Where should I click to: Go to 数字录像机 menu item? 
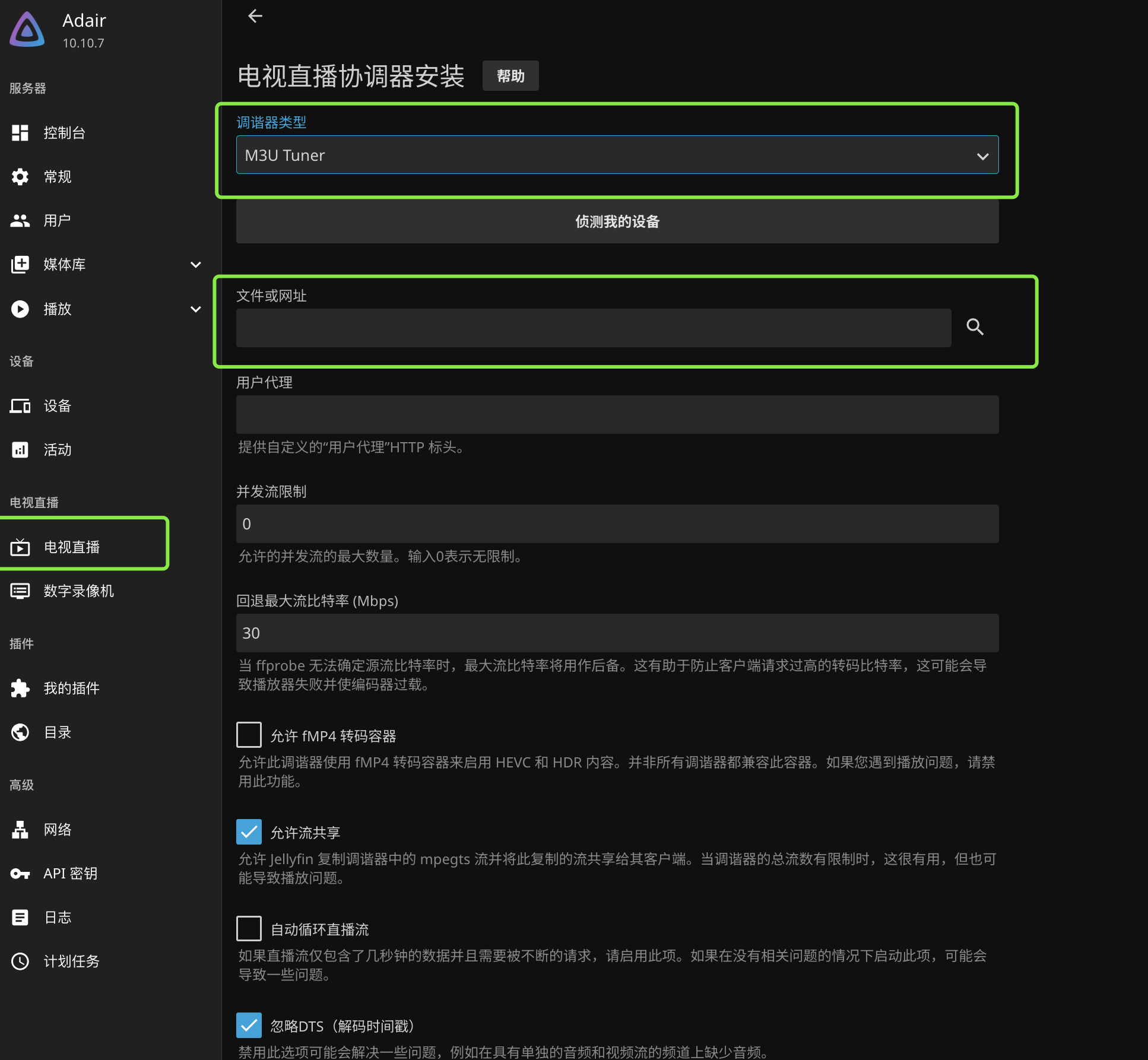pyautogui.click(x=78, y=591)
